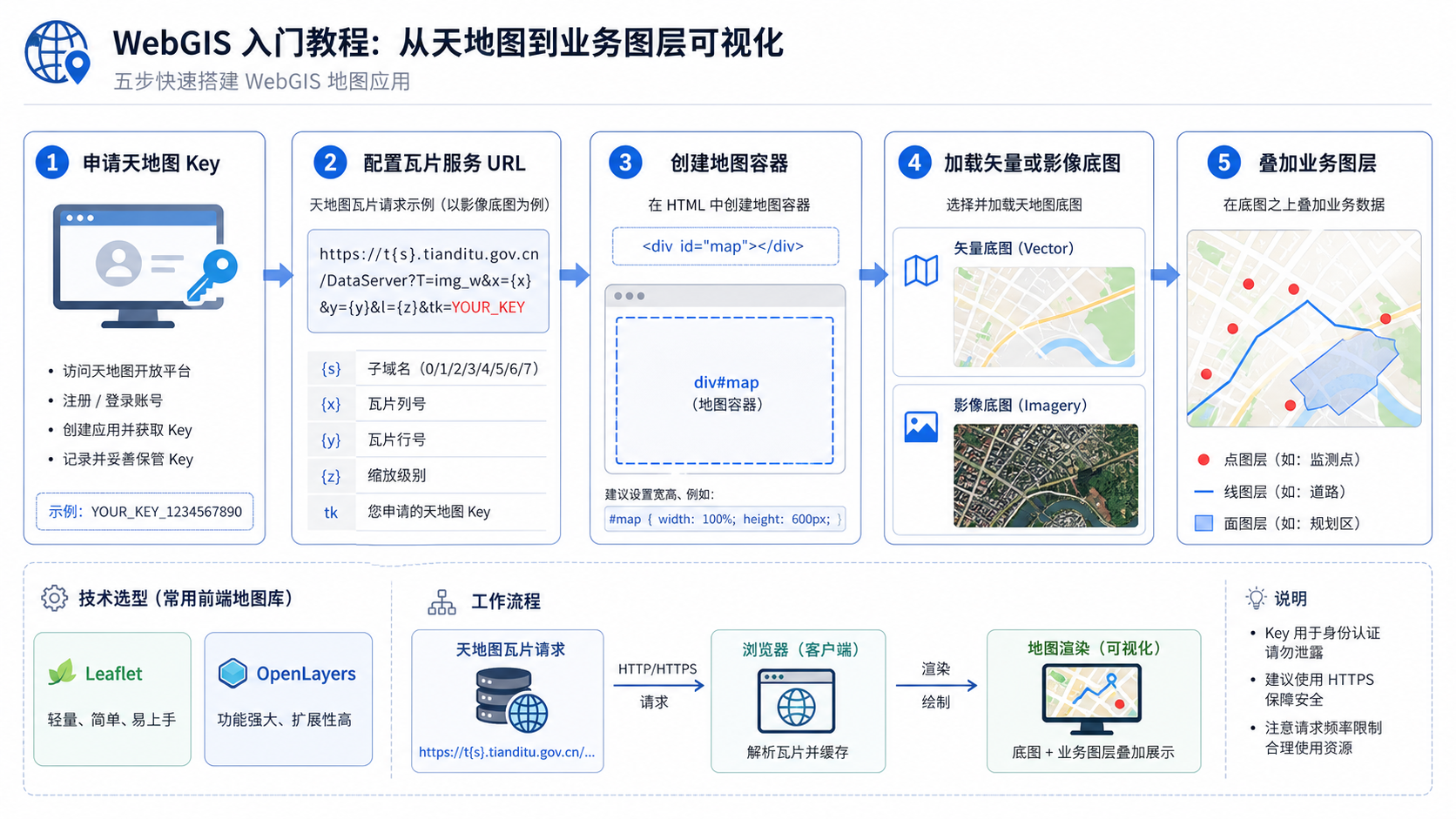Open the satellite imagery basemap thumbnail

tap(1045, 475)
